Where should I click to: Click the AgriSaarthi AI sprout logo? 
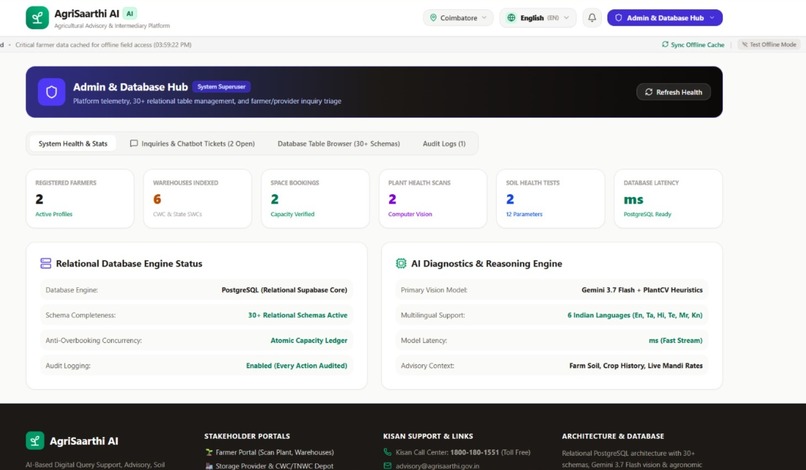[37, 18]
